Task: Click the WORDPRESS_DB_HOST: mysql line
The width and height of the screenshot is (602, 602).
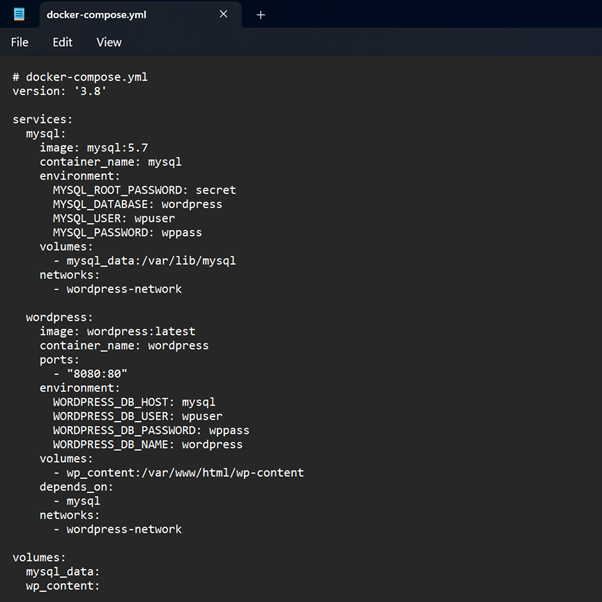Action: pyautogui.click(x=134, y=402)
